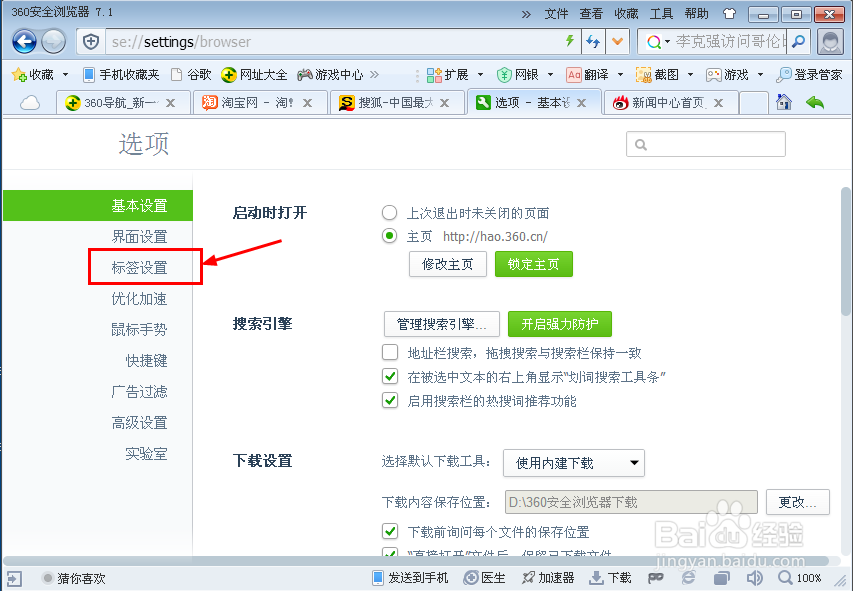Click the 管理搜索引擎 button
Viewport: 853px width, 591px height.
tap(442, 324)
